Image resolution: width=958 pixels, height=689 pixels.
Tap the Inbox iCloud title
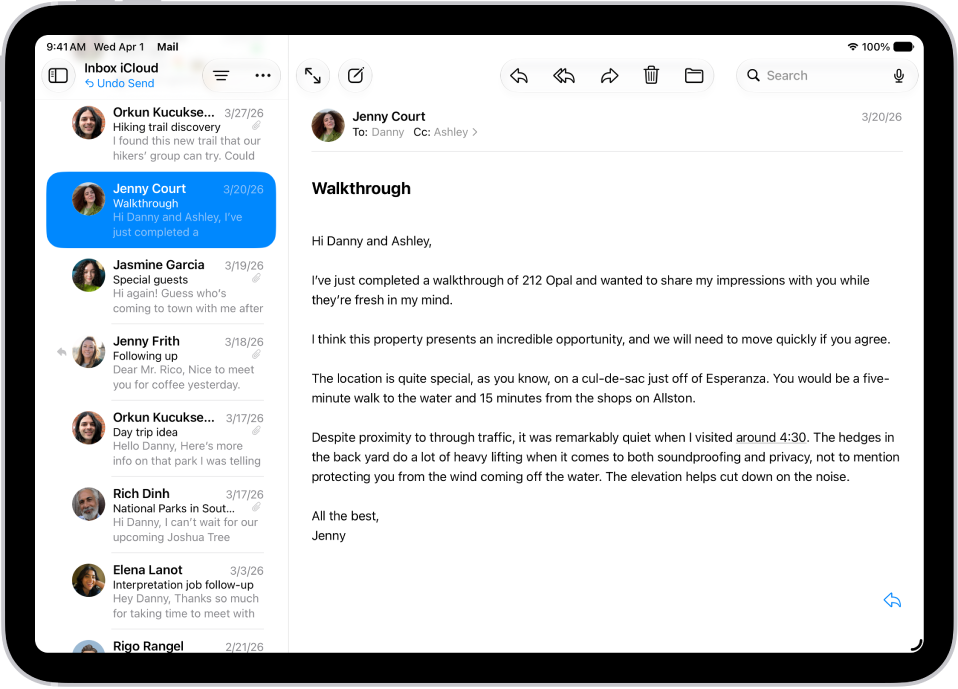coord(121,68)
